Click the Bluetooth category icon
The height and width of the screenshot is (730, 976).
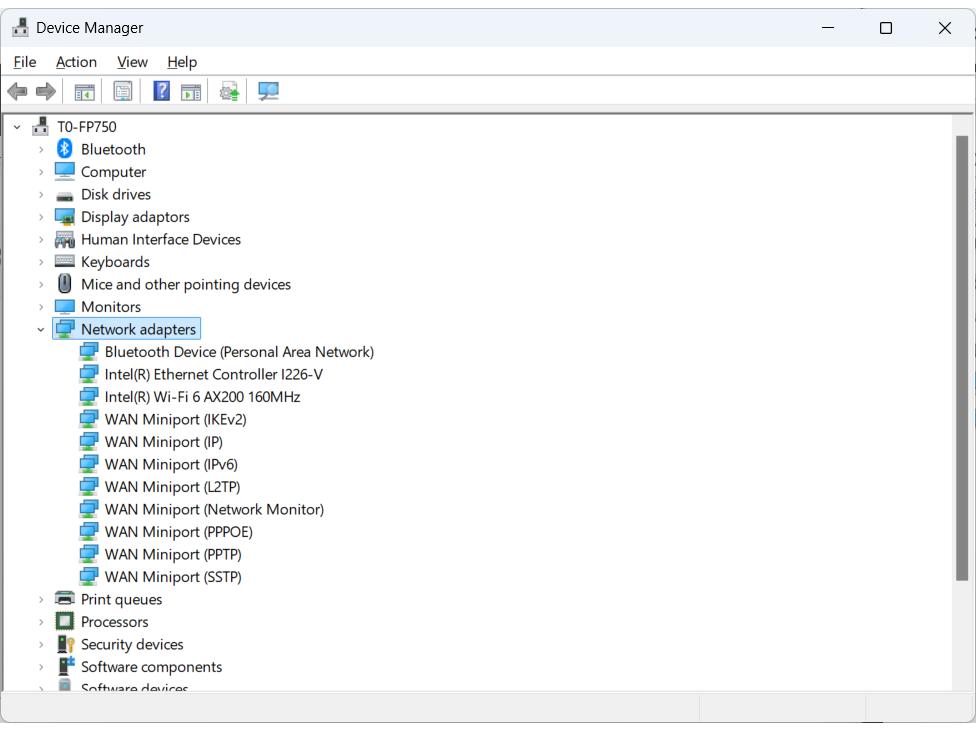[x=64, y=149]
